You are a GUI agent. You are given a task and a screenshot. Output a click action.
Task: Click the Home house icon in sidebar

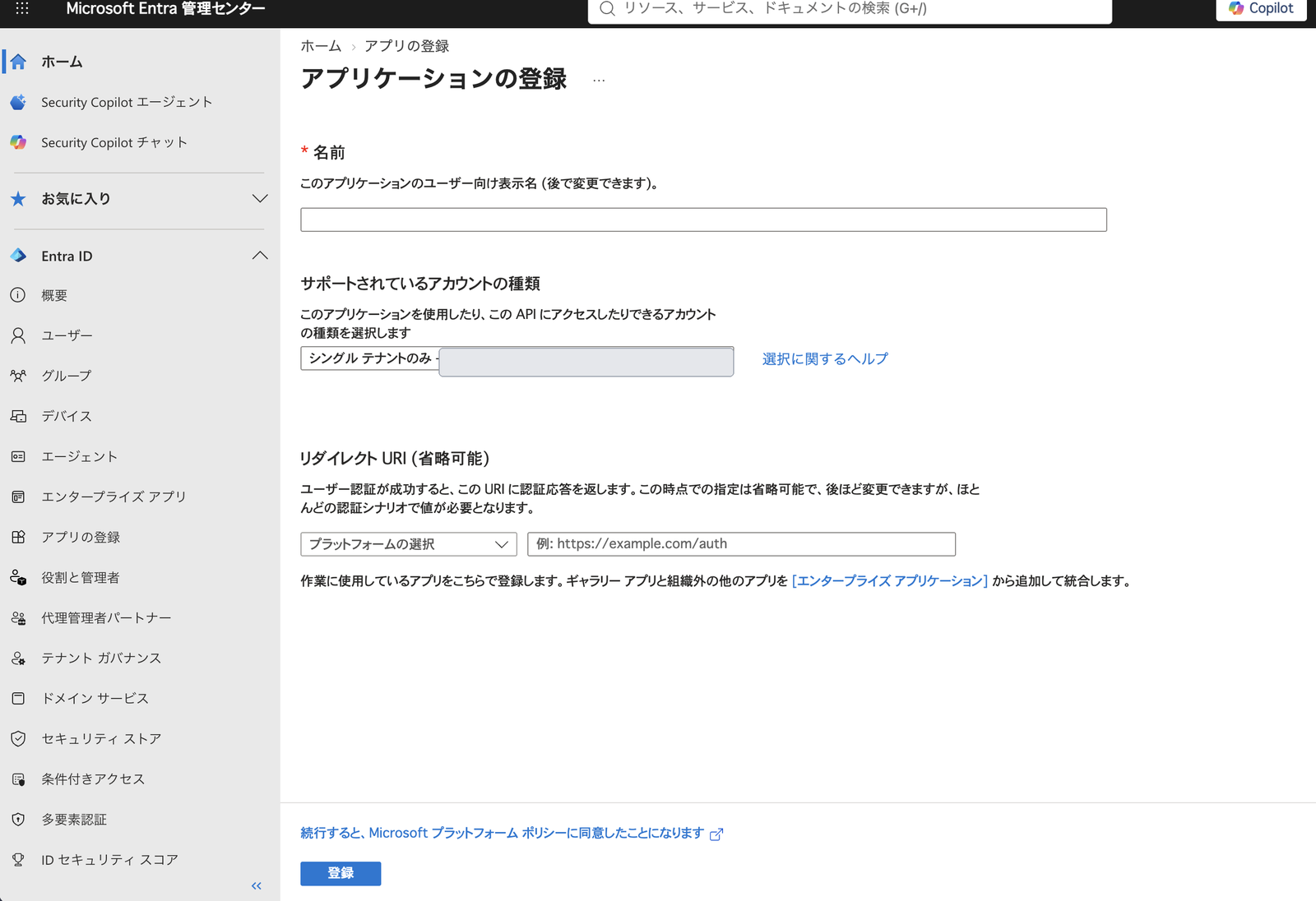point(18,62)
